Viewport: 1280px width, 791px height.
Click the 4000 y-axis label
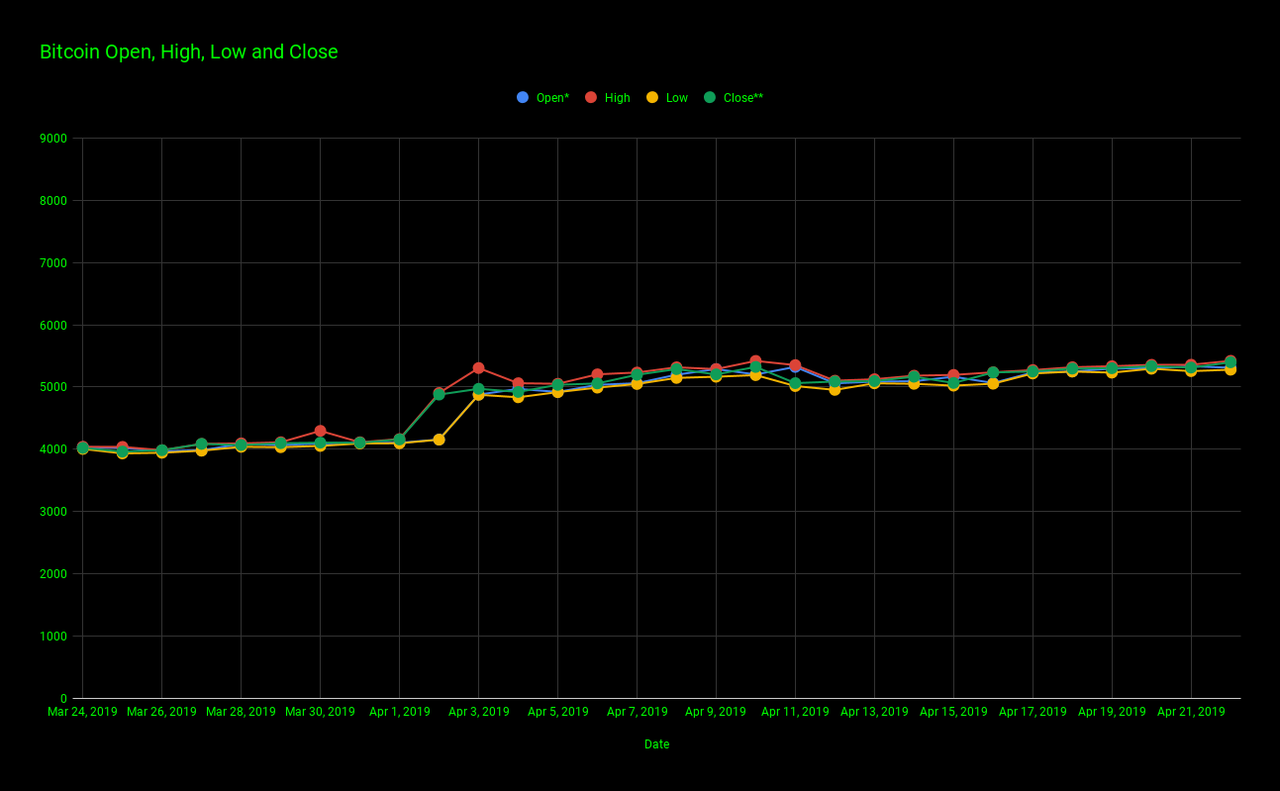click(55, 450)
